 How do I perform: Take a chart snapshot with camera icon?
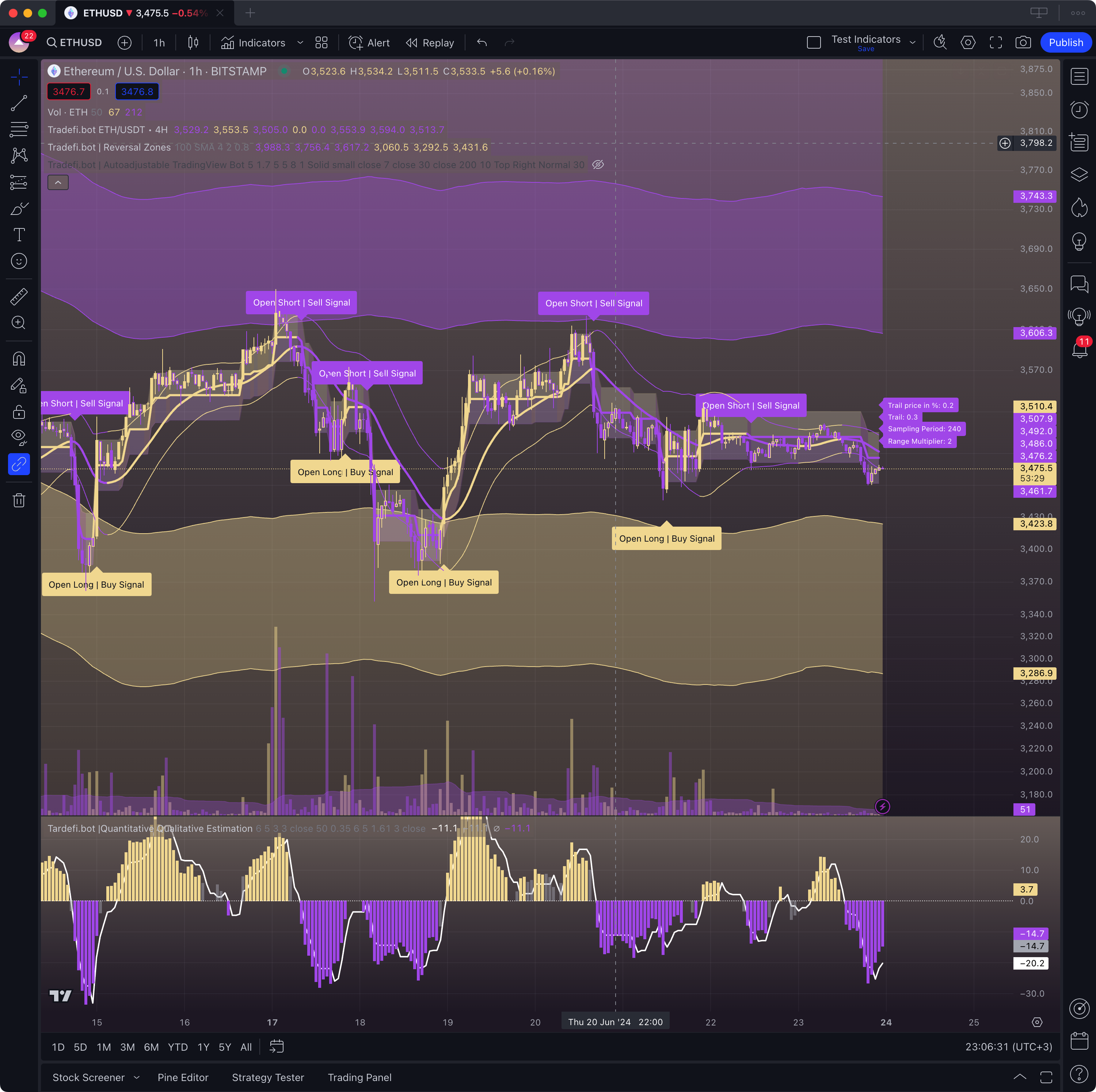[x=1023, y=42]
